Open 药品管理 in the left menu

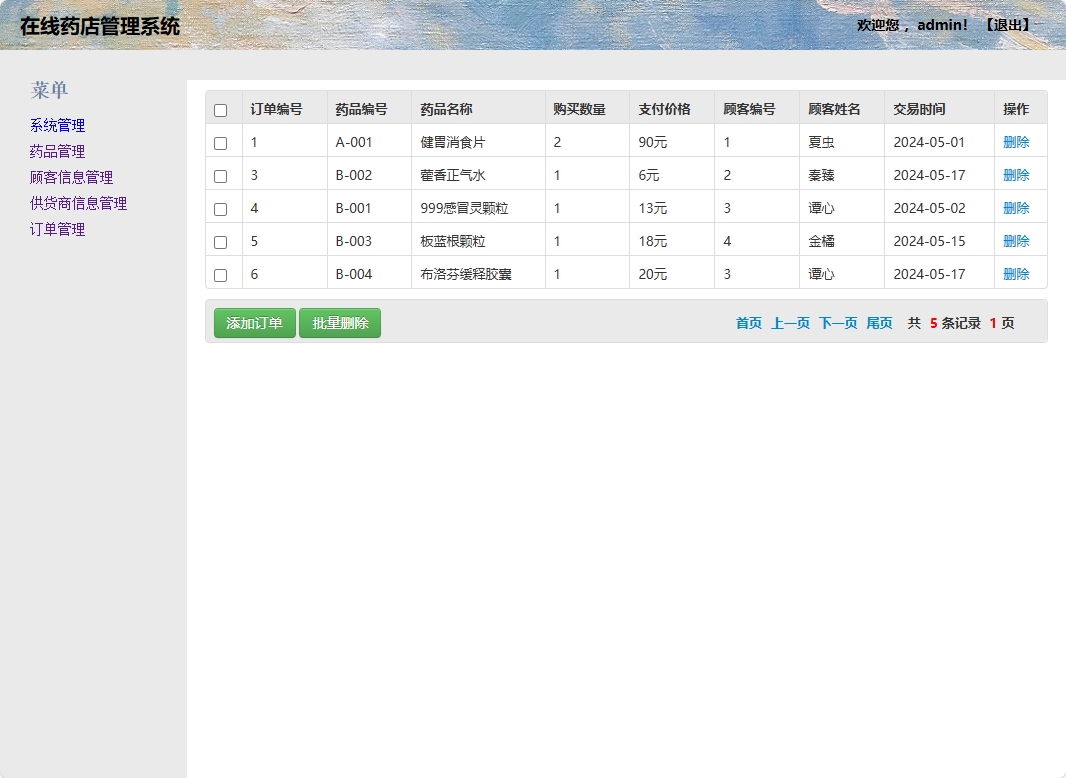(x=55, y=151)
